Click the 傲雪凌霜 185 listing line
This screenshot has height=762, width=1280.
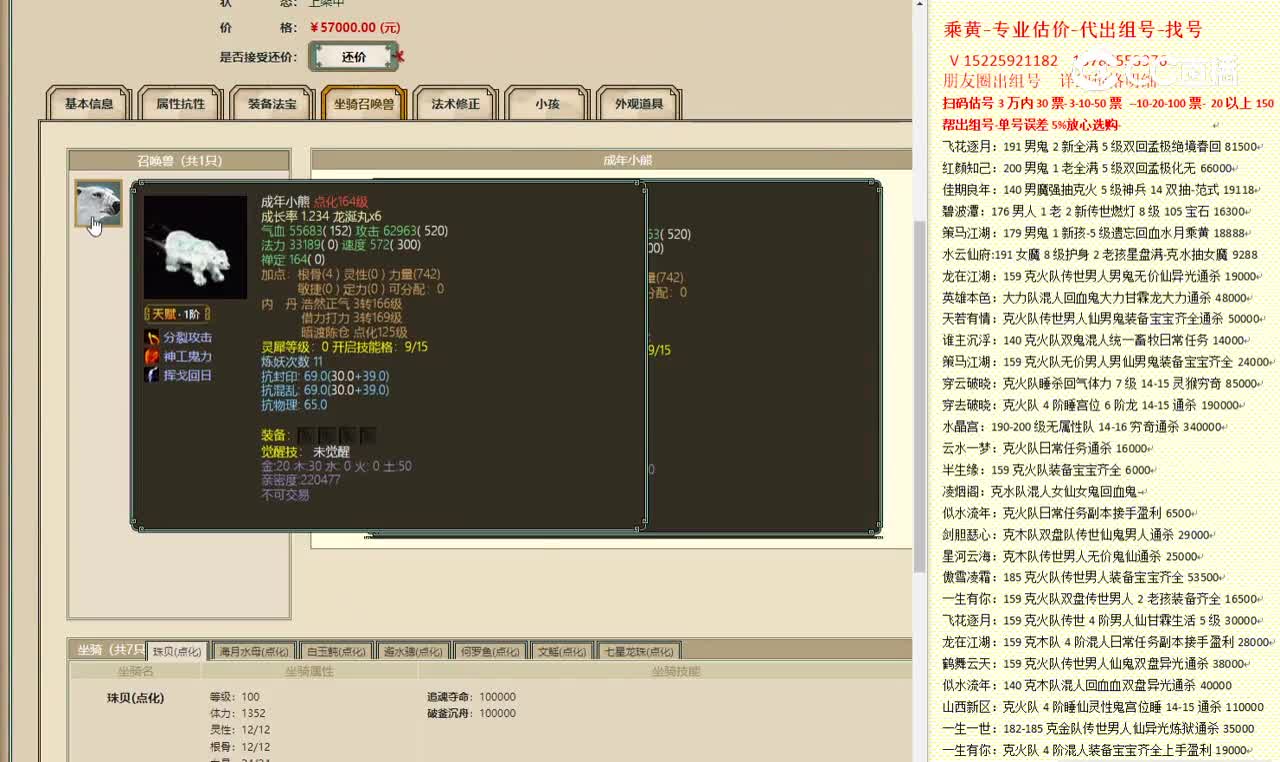point(1081,577)
